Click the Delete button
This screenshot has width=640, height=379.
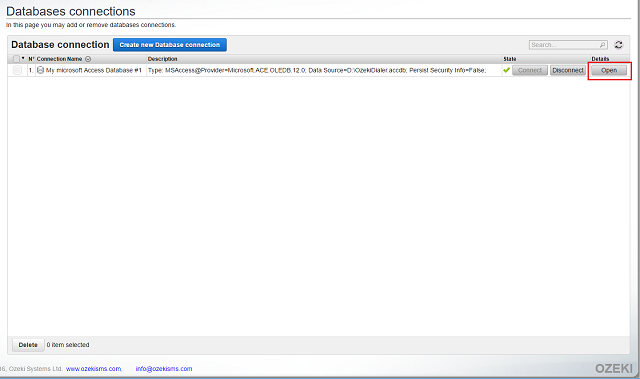coord(28,345)
